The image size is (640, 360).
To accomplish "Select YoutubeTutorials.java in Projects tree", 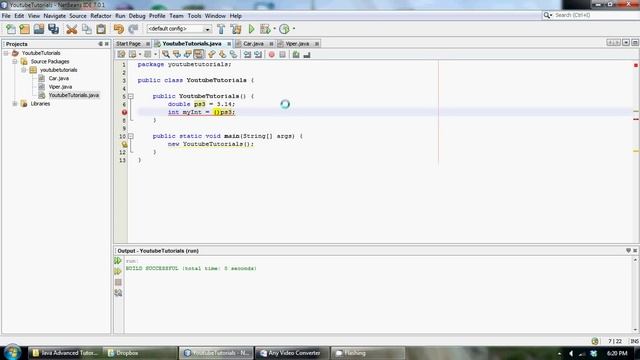I will [74, 95].
